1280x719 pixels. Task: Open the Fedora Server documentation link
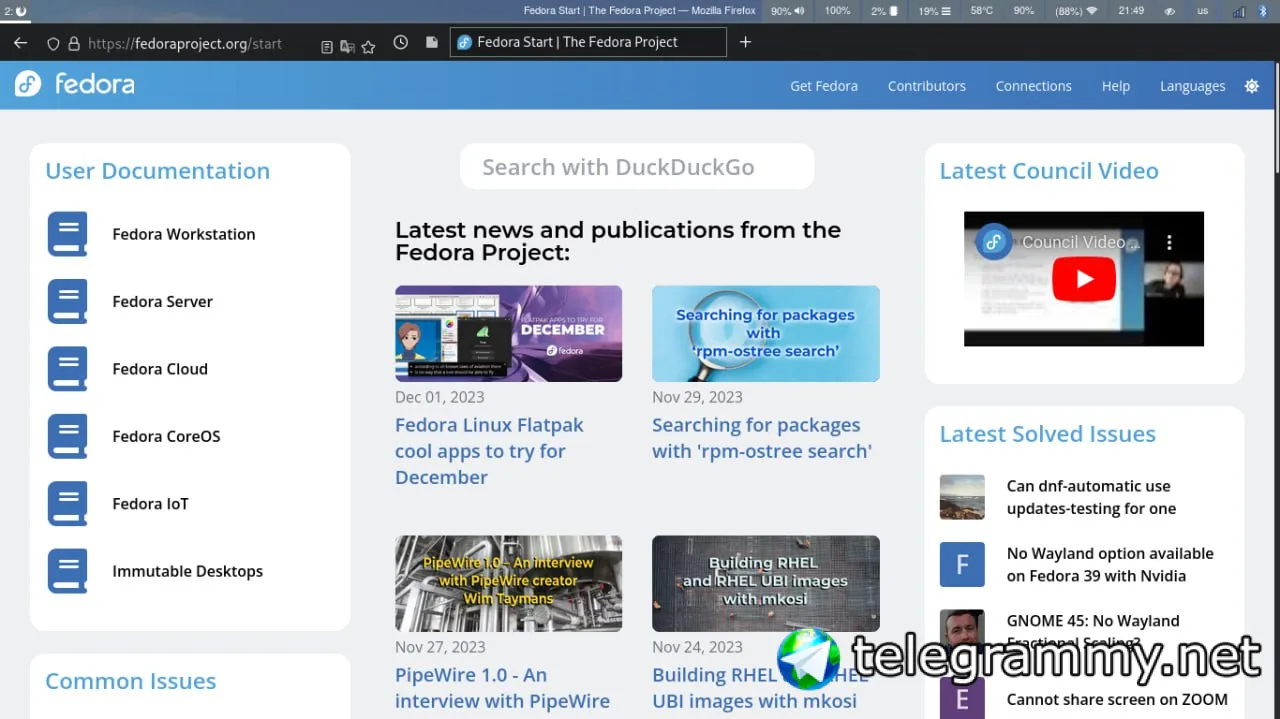162,301
